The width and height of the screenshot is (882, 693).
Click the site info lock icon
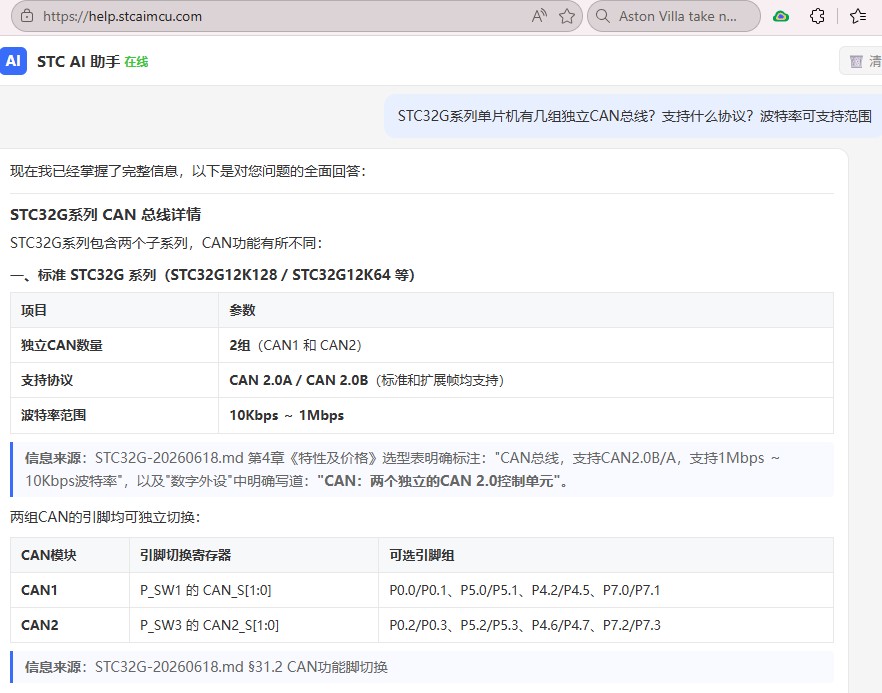(x=26, y=16)
